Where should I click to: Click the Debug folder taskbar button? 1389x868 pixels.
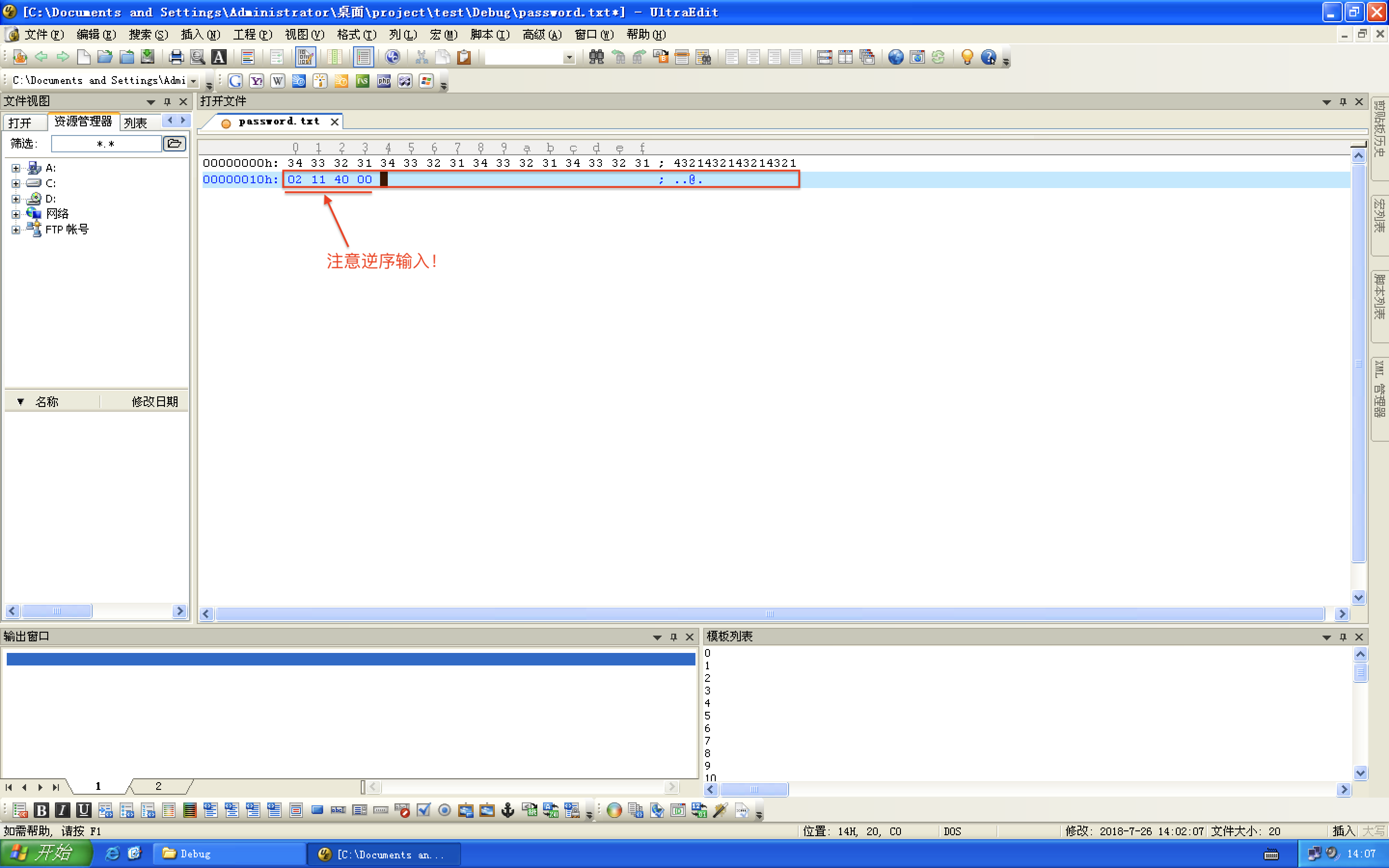click(230, 854)
